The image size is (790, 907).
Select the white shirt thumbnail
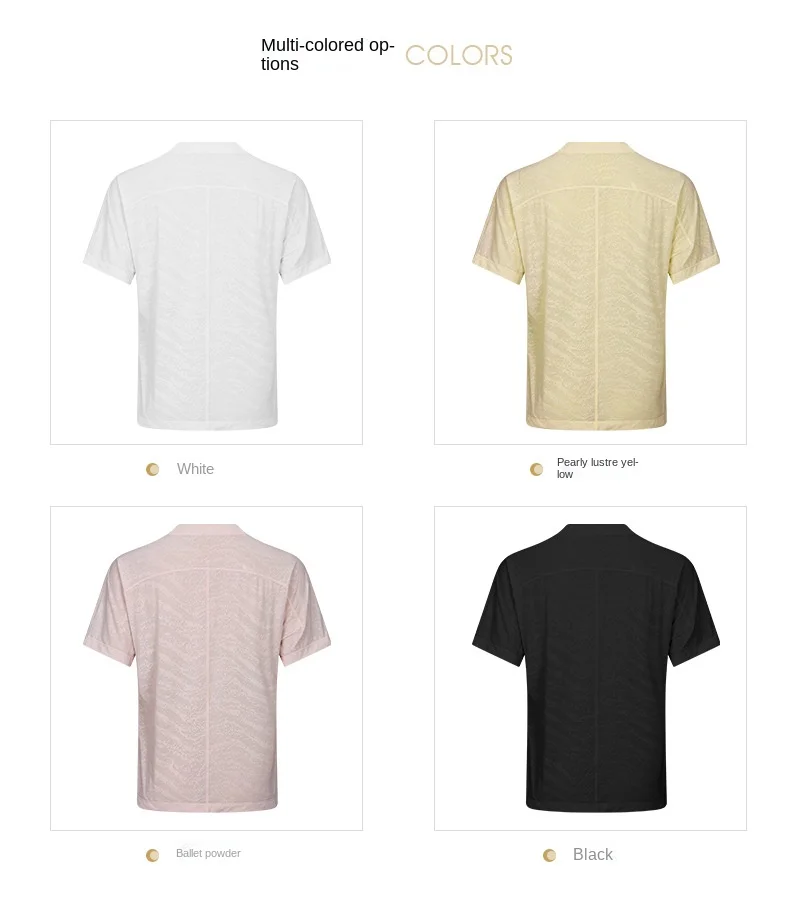coord(206,282)
